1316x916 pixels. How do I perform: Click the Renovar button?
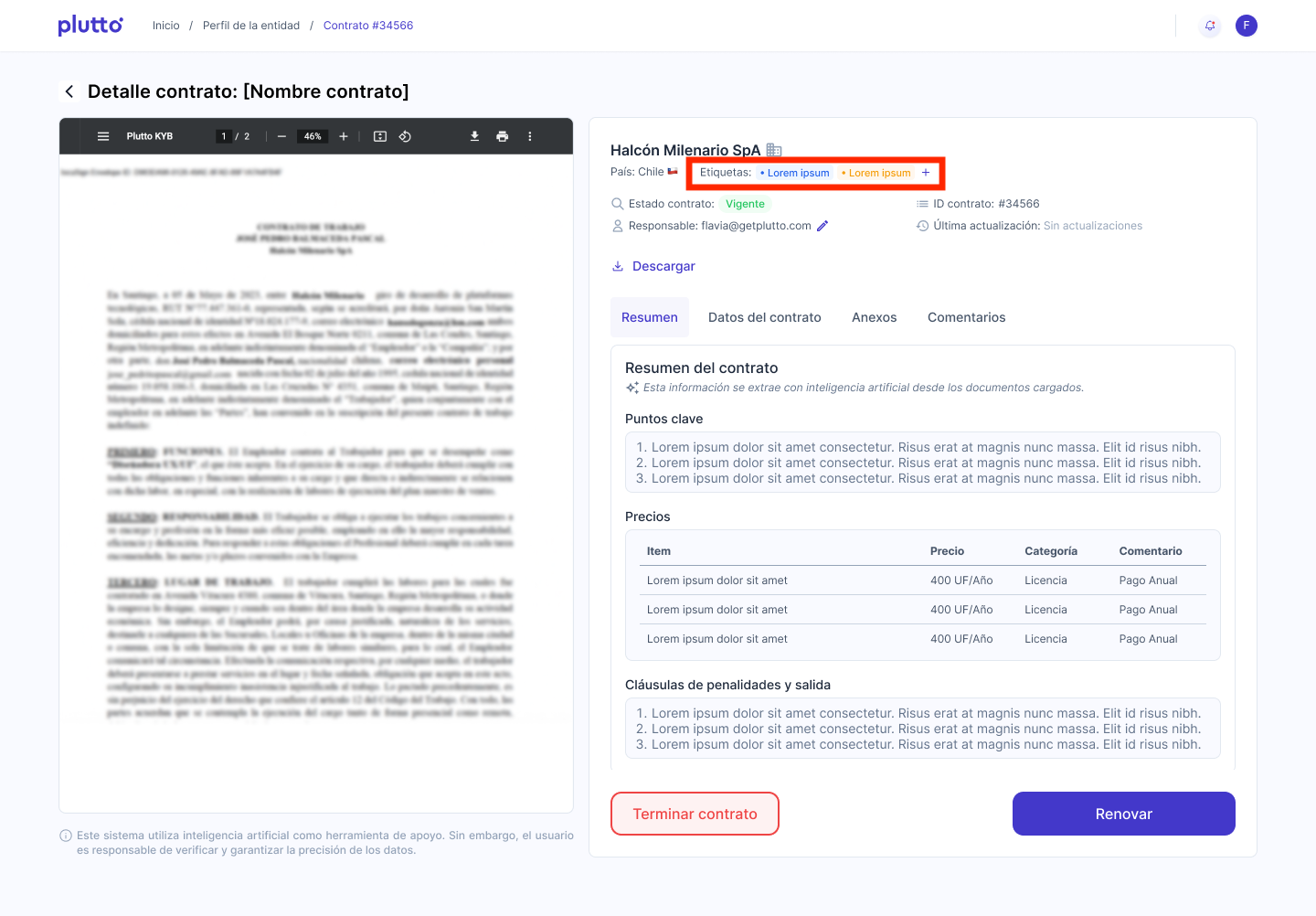[1124, 814]
